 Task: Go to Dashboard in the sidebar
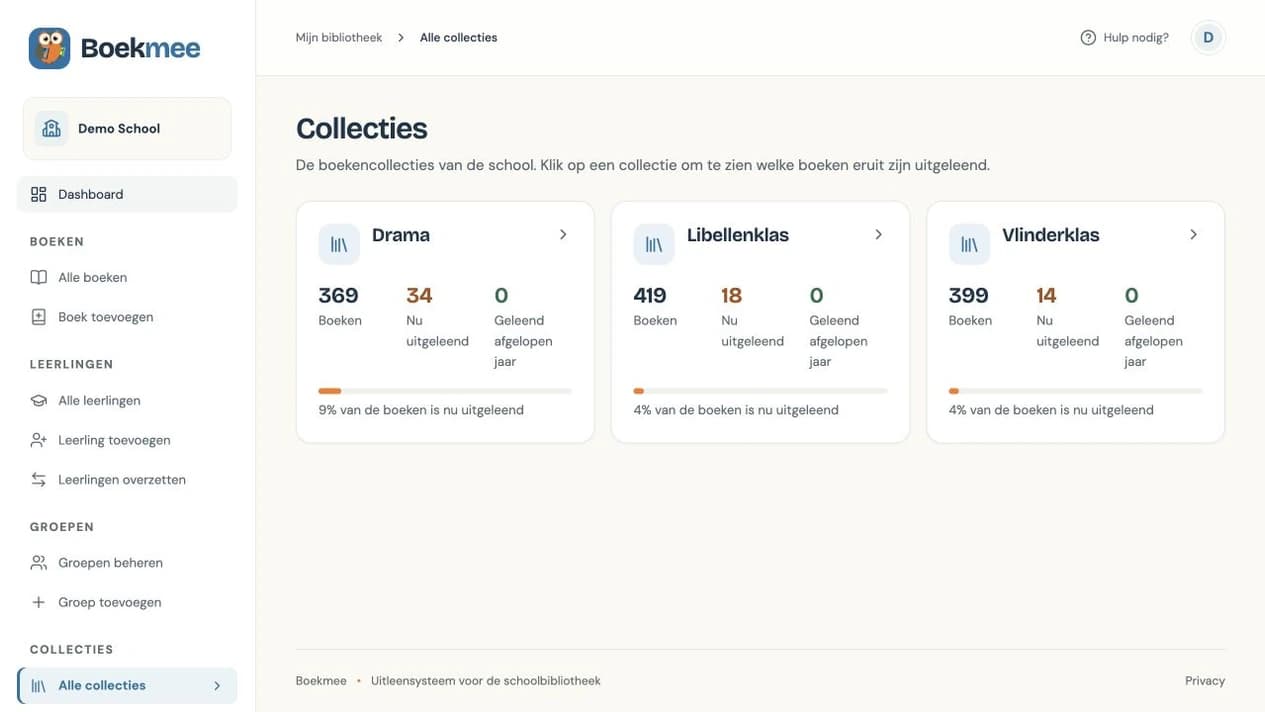click(127, 194)
